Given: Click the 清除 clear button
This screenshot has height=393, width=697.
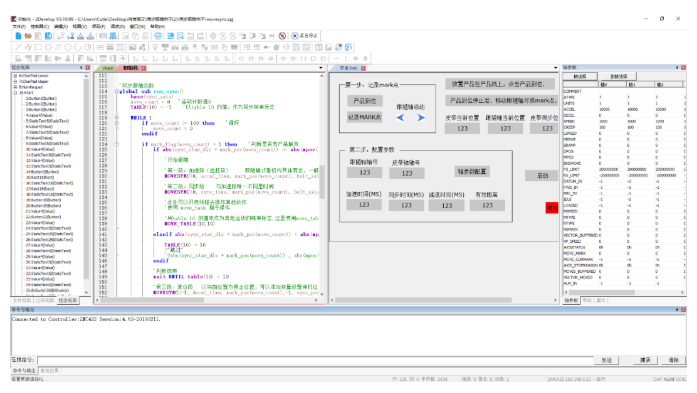Looking at the screenshot, I should (x=674, y=360).
